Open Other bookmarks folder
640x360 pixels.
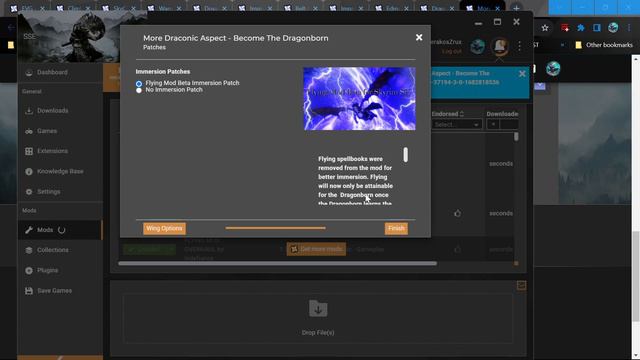(x=604, y=45)
